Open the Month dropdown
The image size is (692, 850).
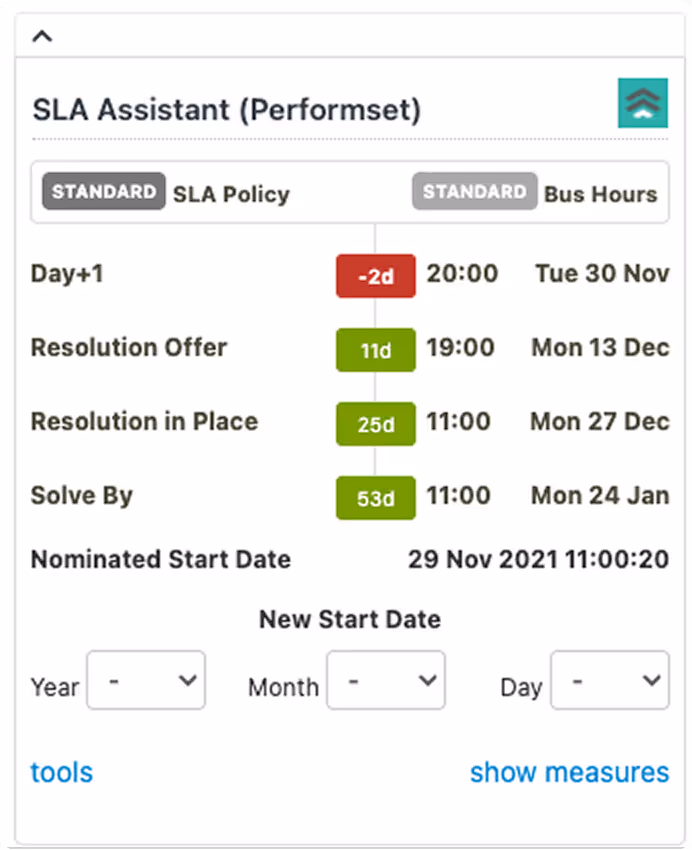pyautogui.click(x=386, y=680)
